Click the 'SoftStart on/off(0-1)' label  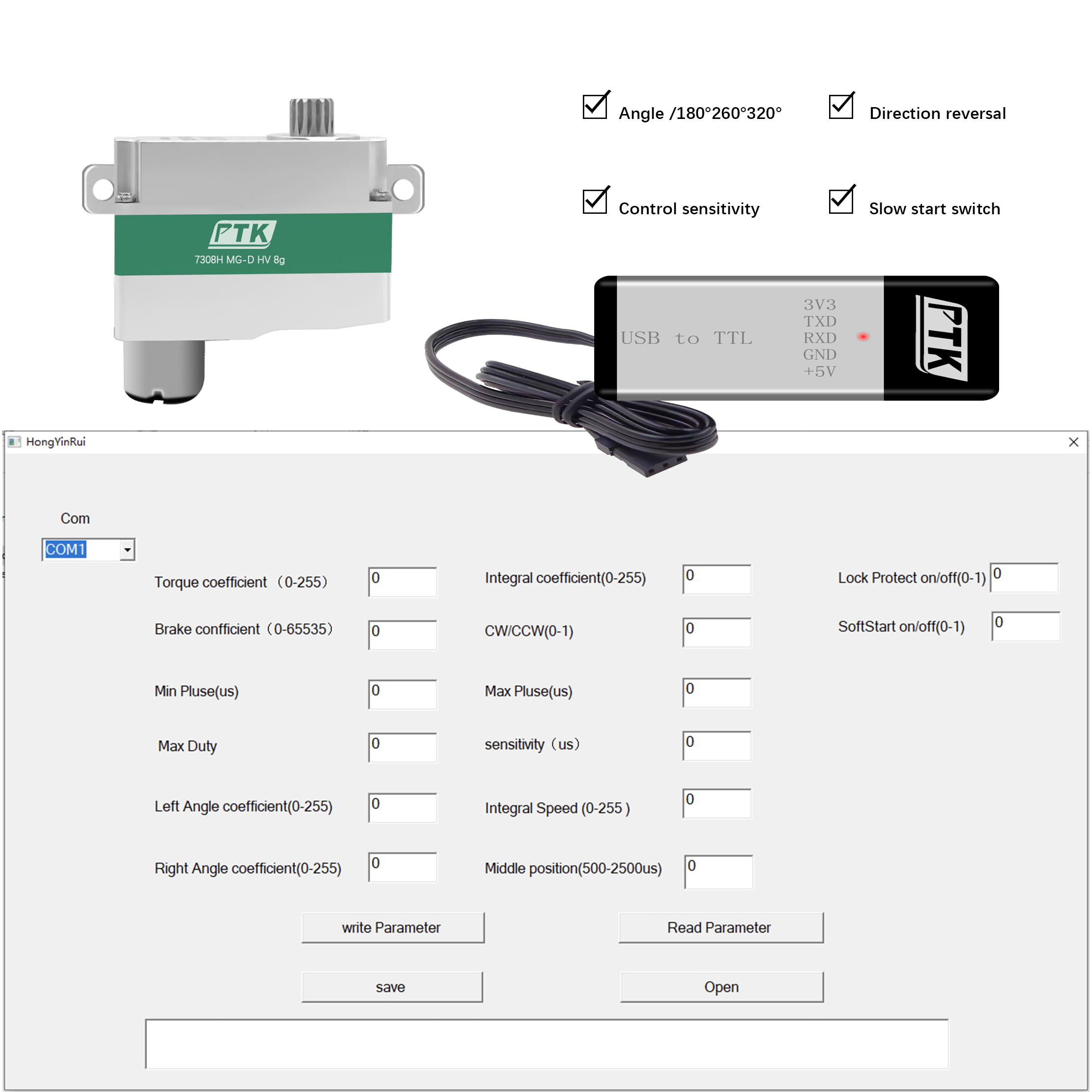pyautogui.click(x=901, y=626)
